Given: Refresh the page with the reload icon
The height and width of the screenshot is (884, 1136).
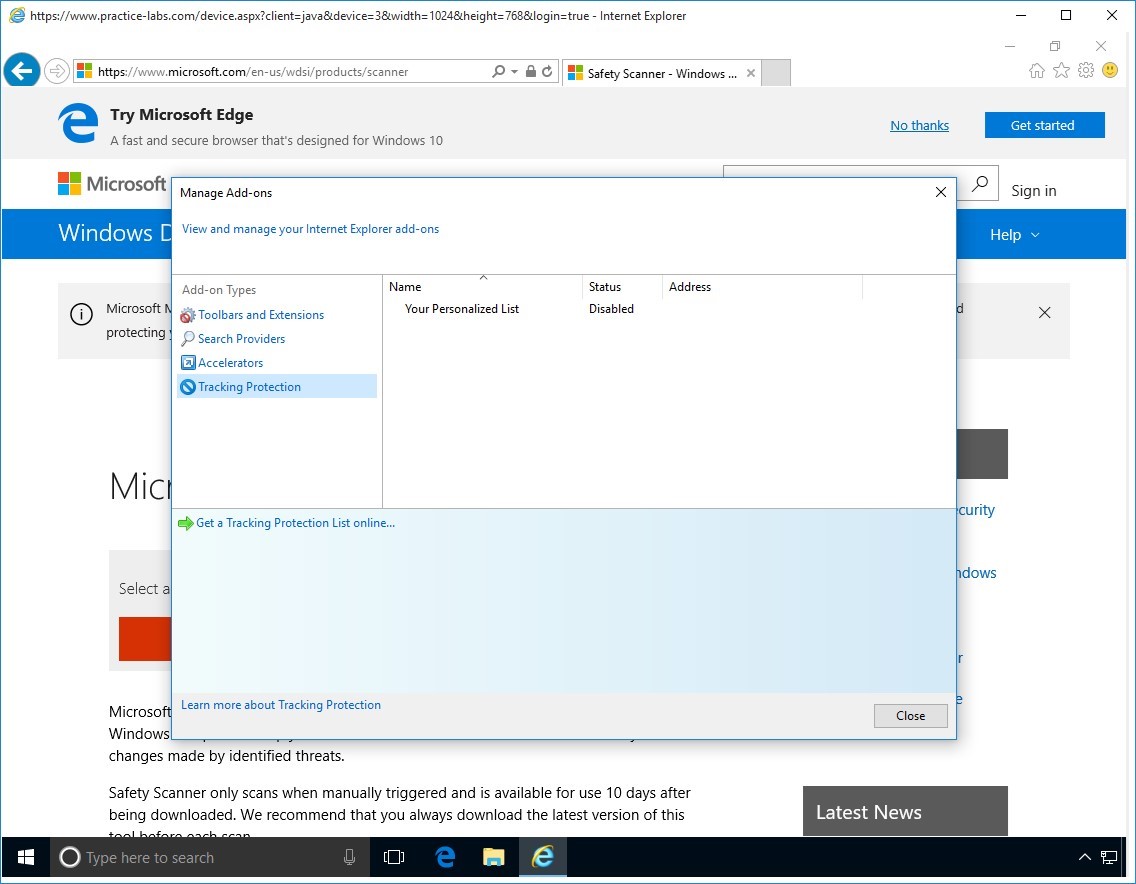Looking at the screenshot, I should (x=547, y=71).
